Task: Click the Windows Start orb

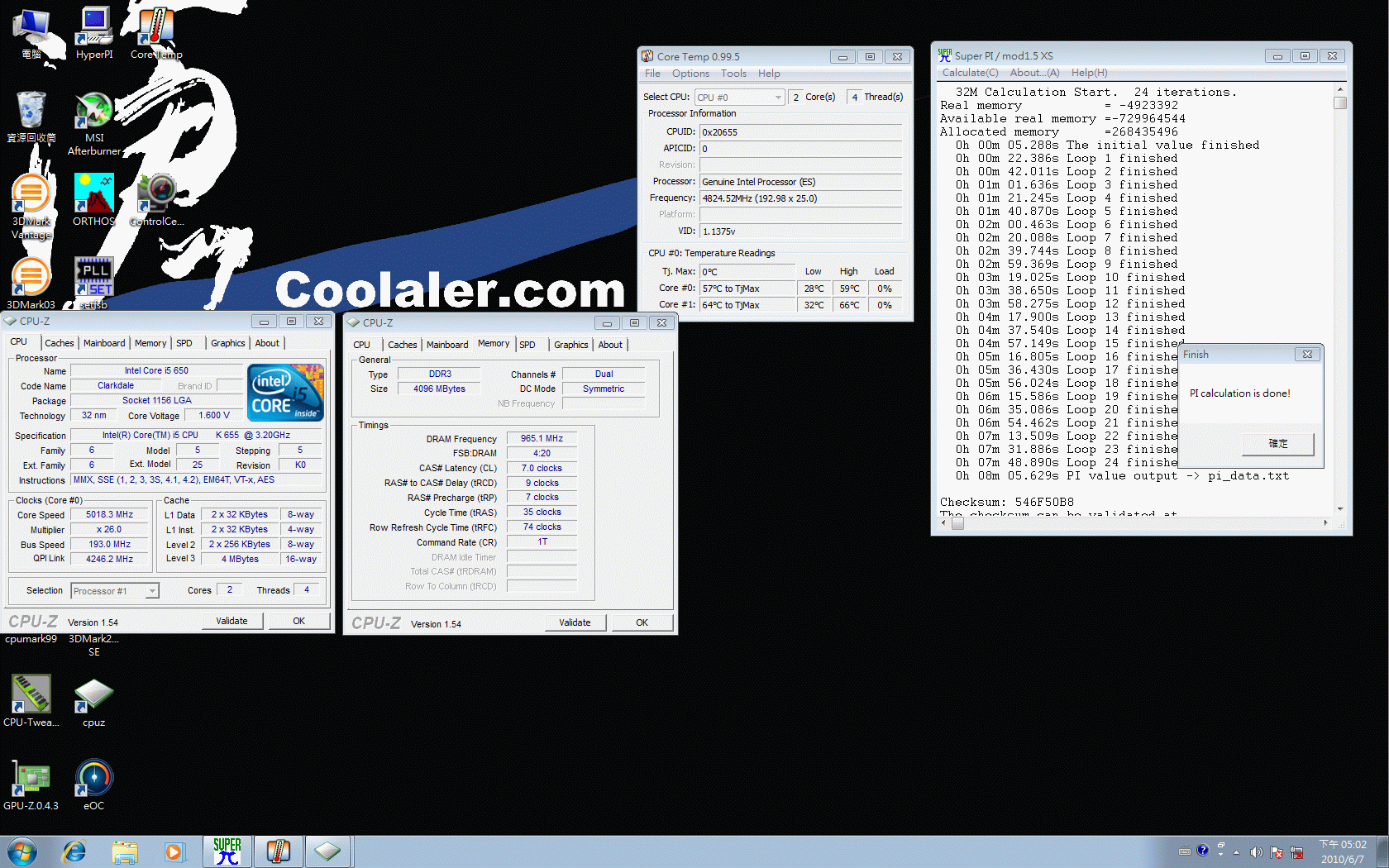Action: 22,851
